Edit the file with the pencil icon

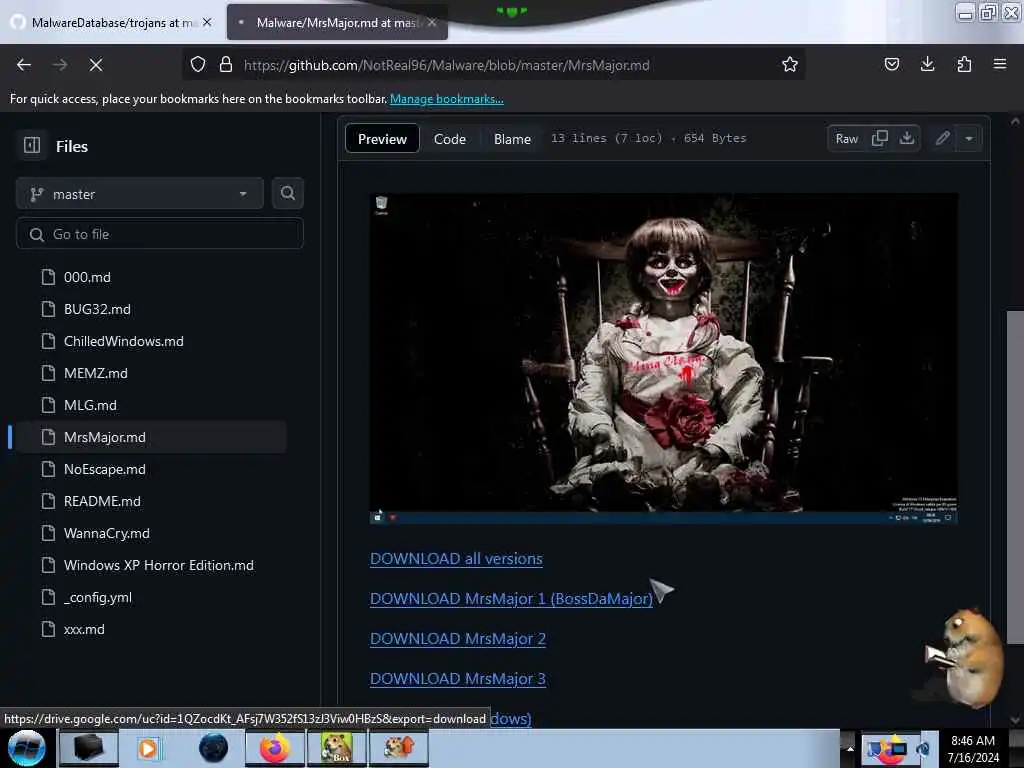tap(942, 138)
